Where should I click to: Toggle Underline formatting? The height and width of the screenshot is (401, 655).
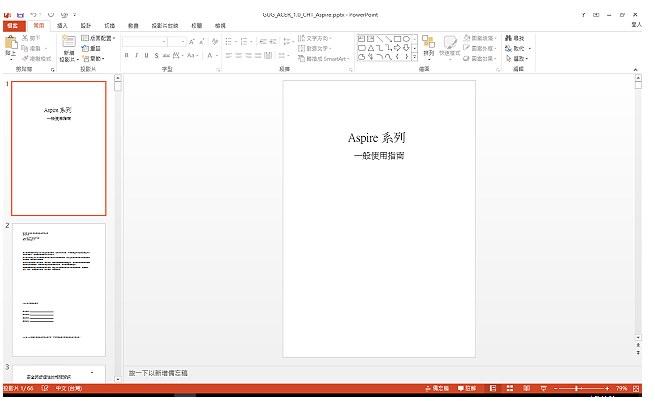coord(147,55)
